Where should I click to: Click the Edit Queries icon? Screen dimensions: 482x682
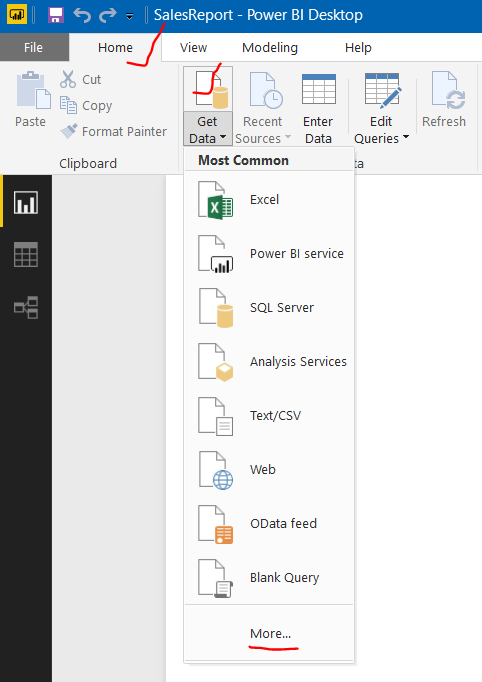click(x=383, y=90)
